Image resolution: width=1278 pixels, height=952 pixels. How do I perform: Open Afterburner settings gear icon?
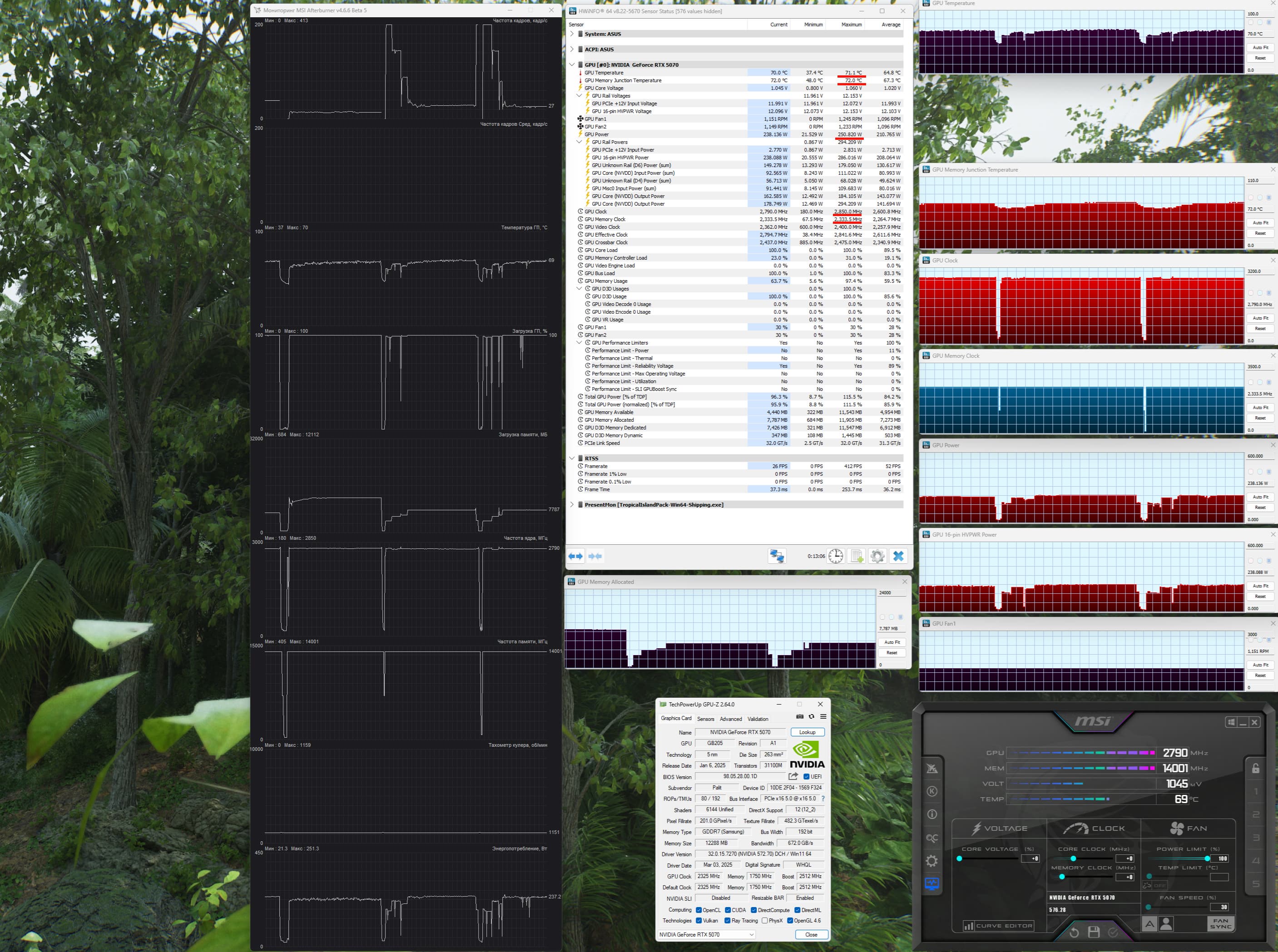pyautogui.click(x=931, y=861)
